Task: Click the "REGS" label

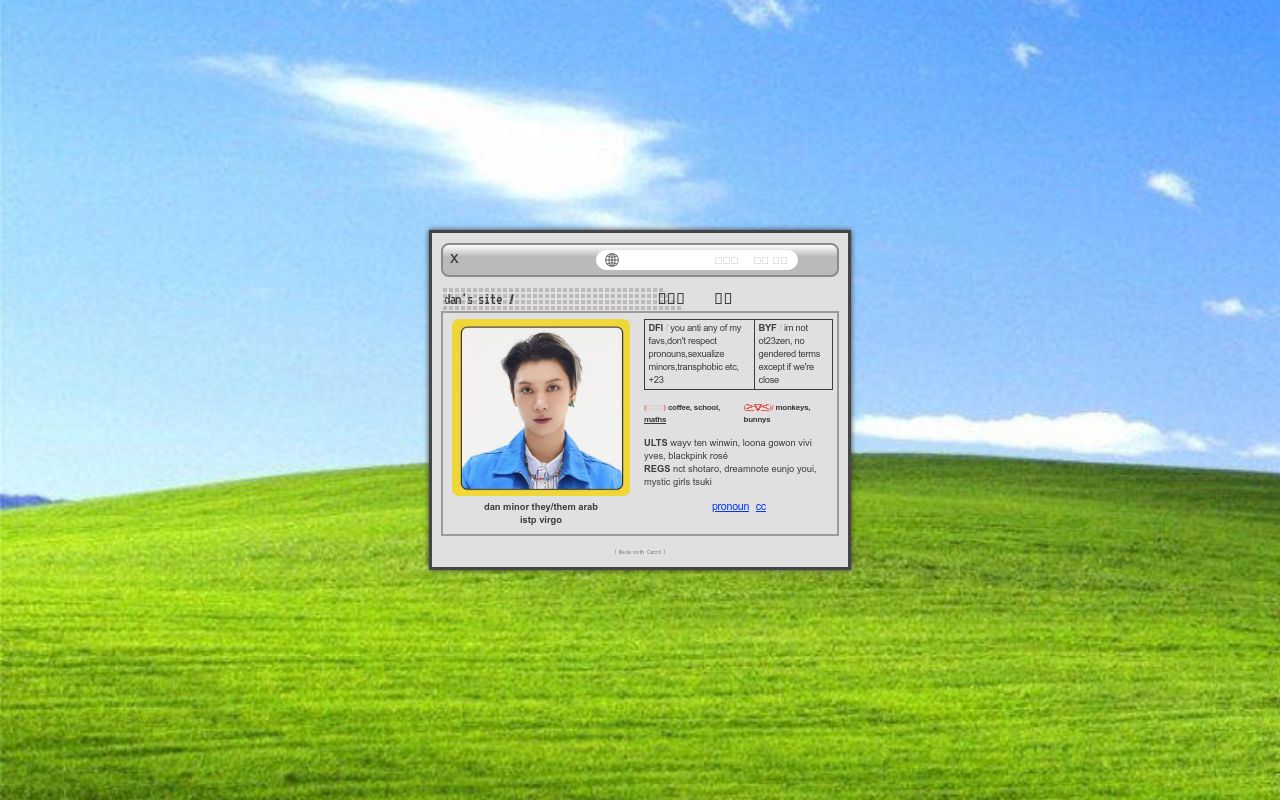Action: [x=657, y=469]
